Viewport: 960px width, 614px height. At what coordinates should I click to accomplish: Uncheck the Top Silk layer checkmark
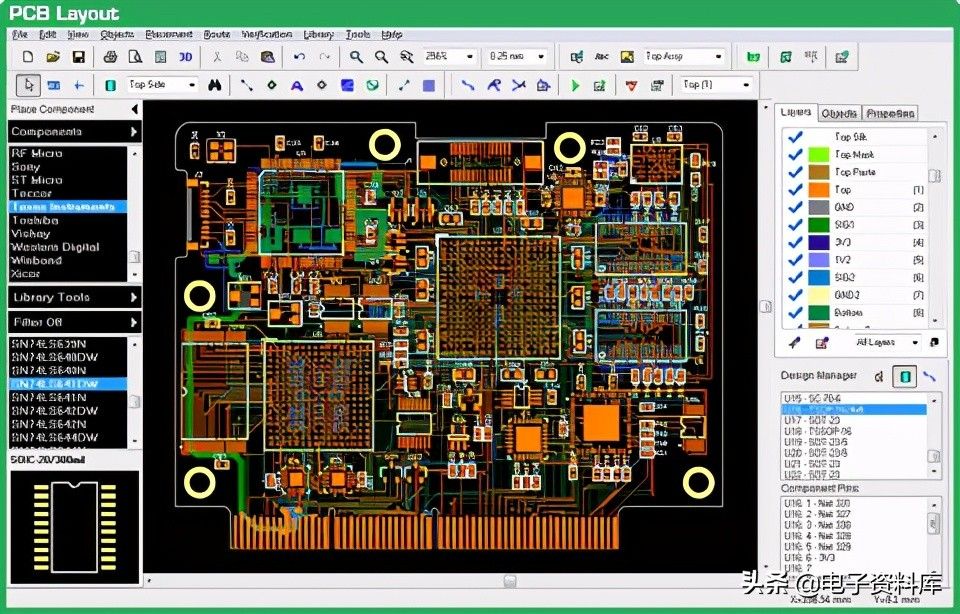click(x=796, y=137)
